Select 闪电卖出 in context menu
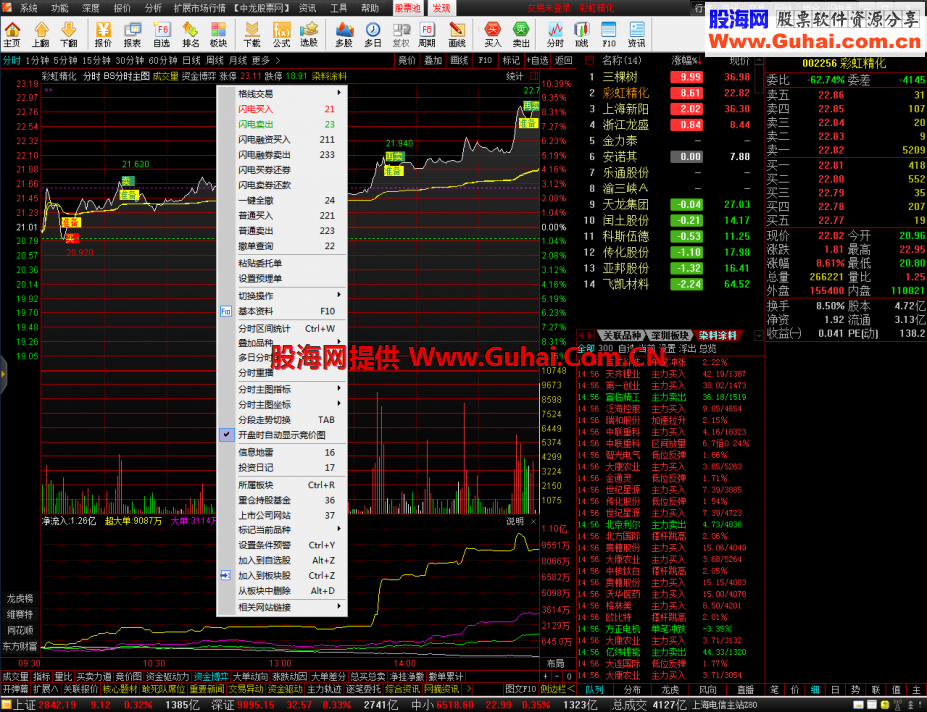 point(281,124)
